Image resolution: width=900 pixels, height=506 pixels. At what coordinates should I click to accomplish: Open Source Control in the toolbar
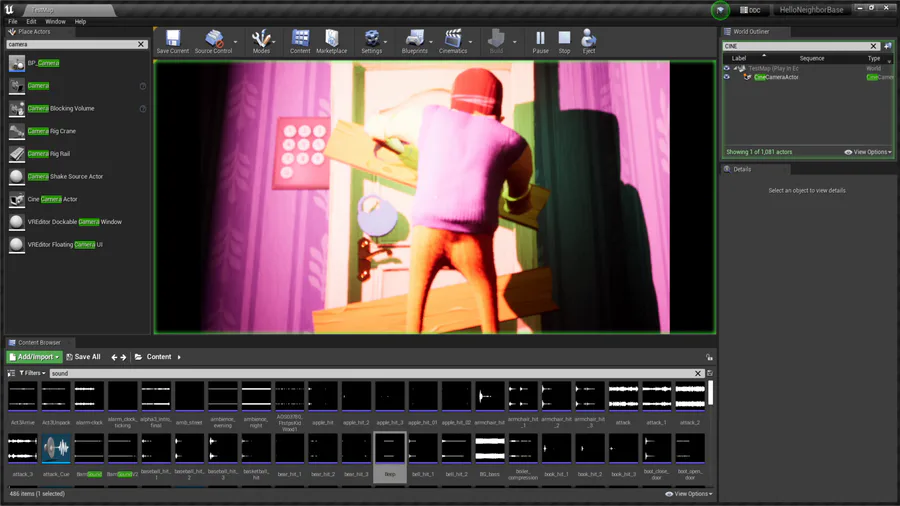(x=213, y=41)
